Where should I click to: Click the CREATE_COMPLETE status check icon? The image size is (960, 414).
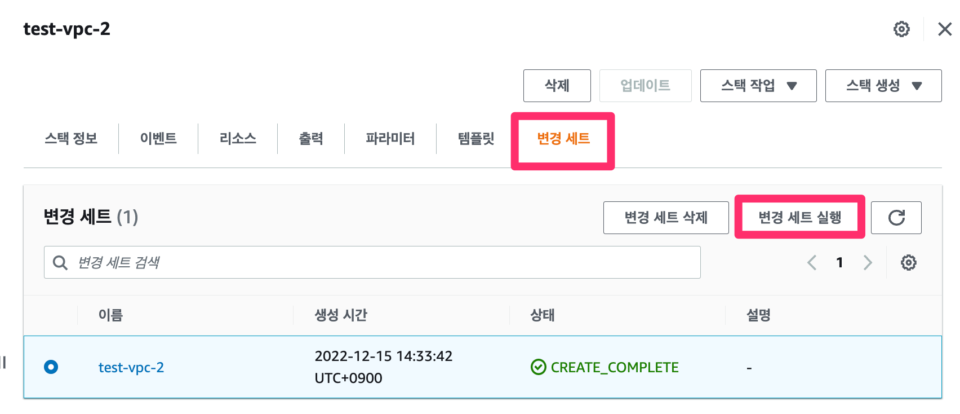(538, 367)
